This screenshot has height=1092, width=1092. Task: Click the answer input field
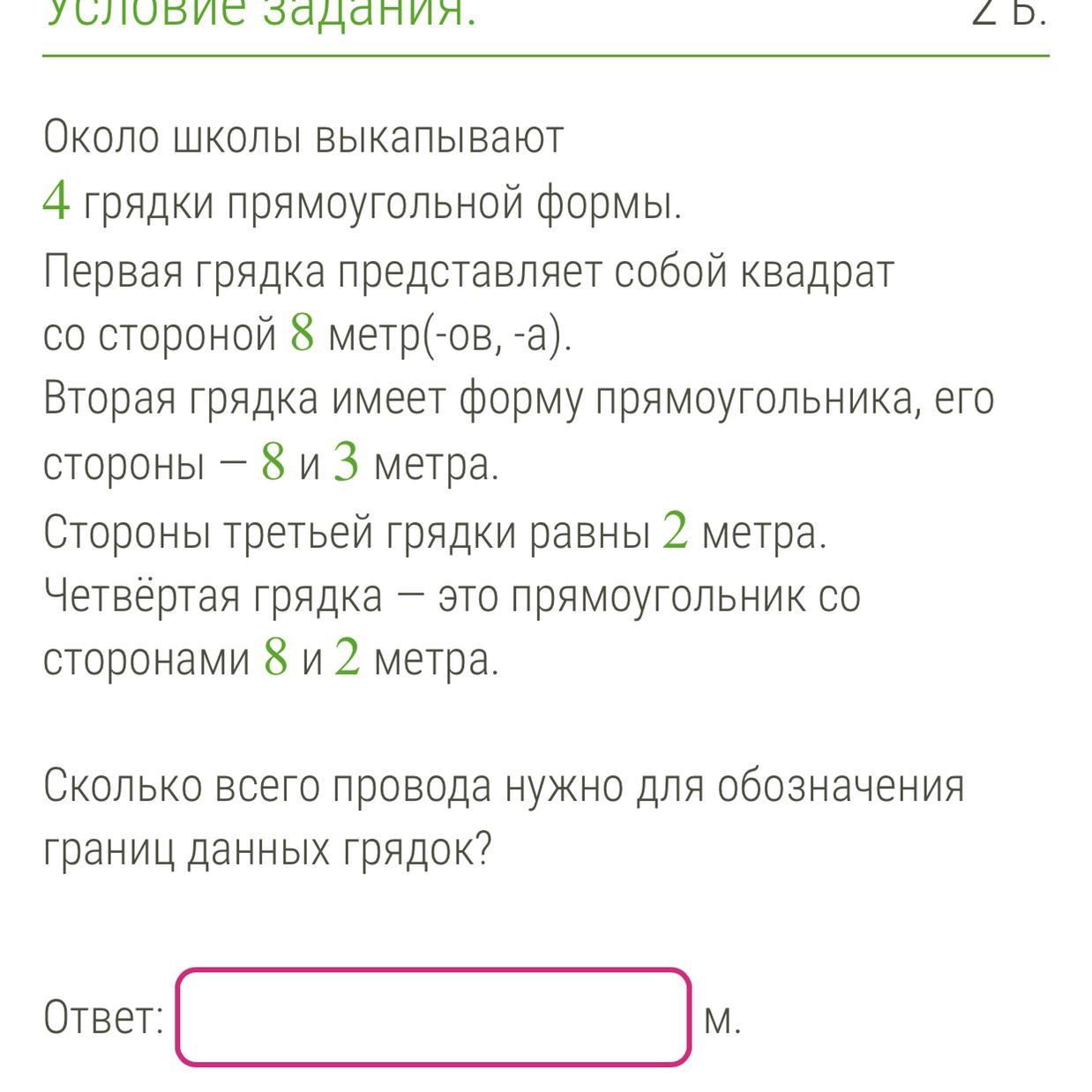433,1016
